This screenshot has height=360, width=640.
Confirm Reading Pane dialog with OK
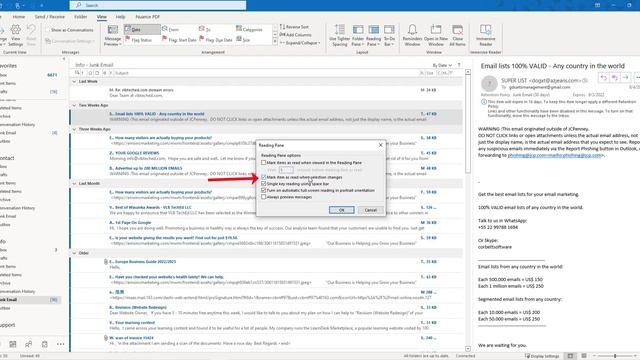(342, 210)
